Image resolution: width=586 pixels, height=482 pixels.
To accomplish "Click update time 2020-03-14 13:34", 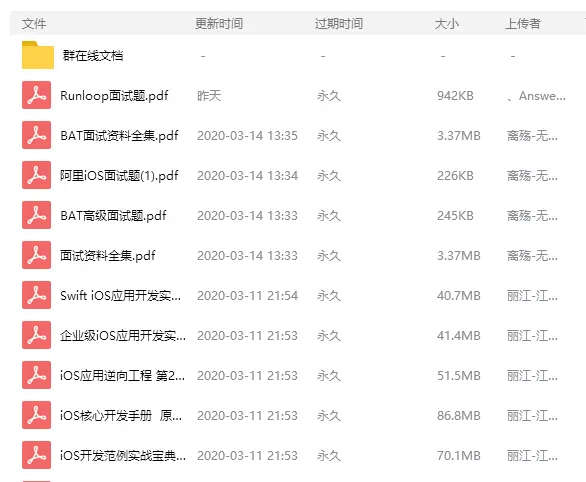I will (x=247, y=176).
